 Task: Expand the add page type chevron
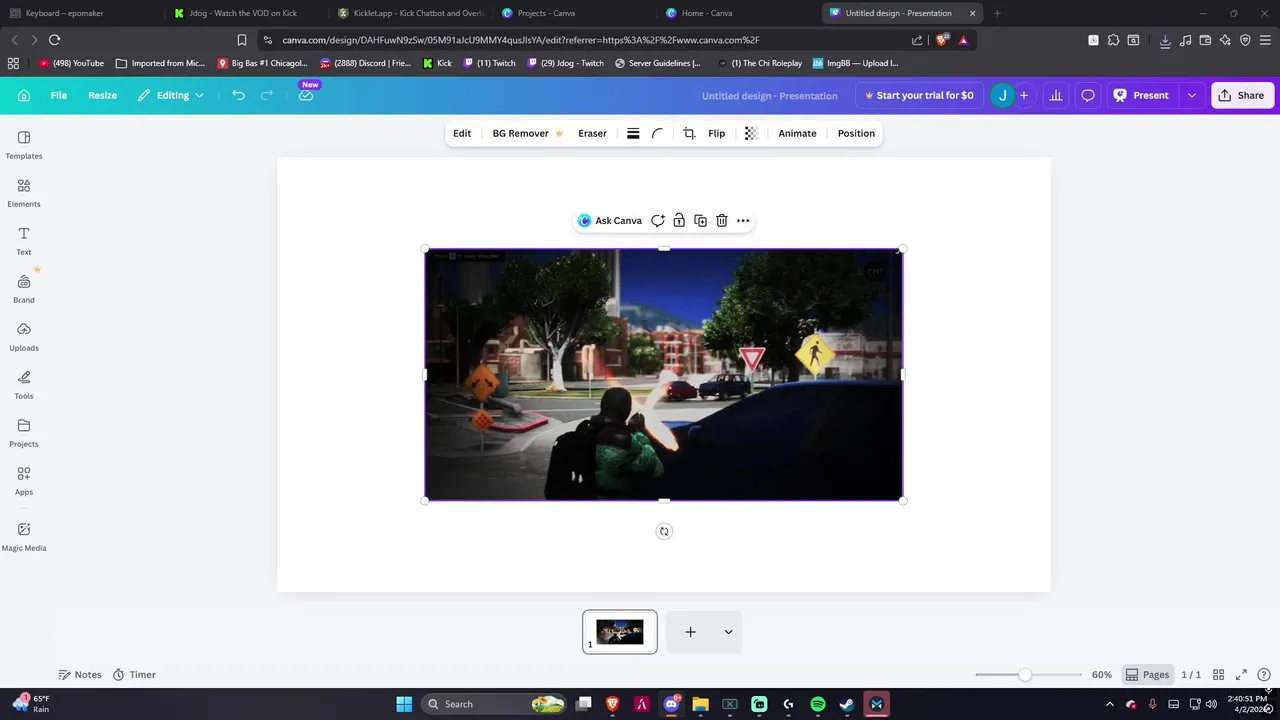pyautogui.click(x=728, y=632)
